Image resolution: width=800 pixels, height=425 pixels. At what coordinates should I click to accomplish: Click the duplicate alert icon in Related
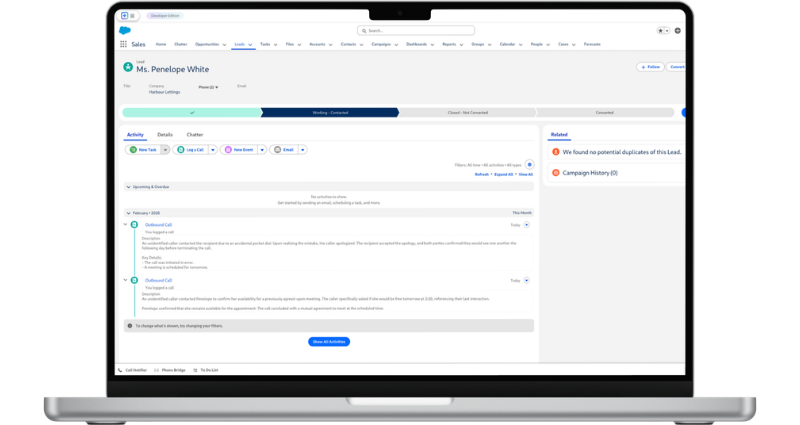point(556,152)
